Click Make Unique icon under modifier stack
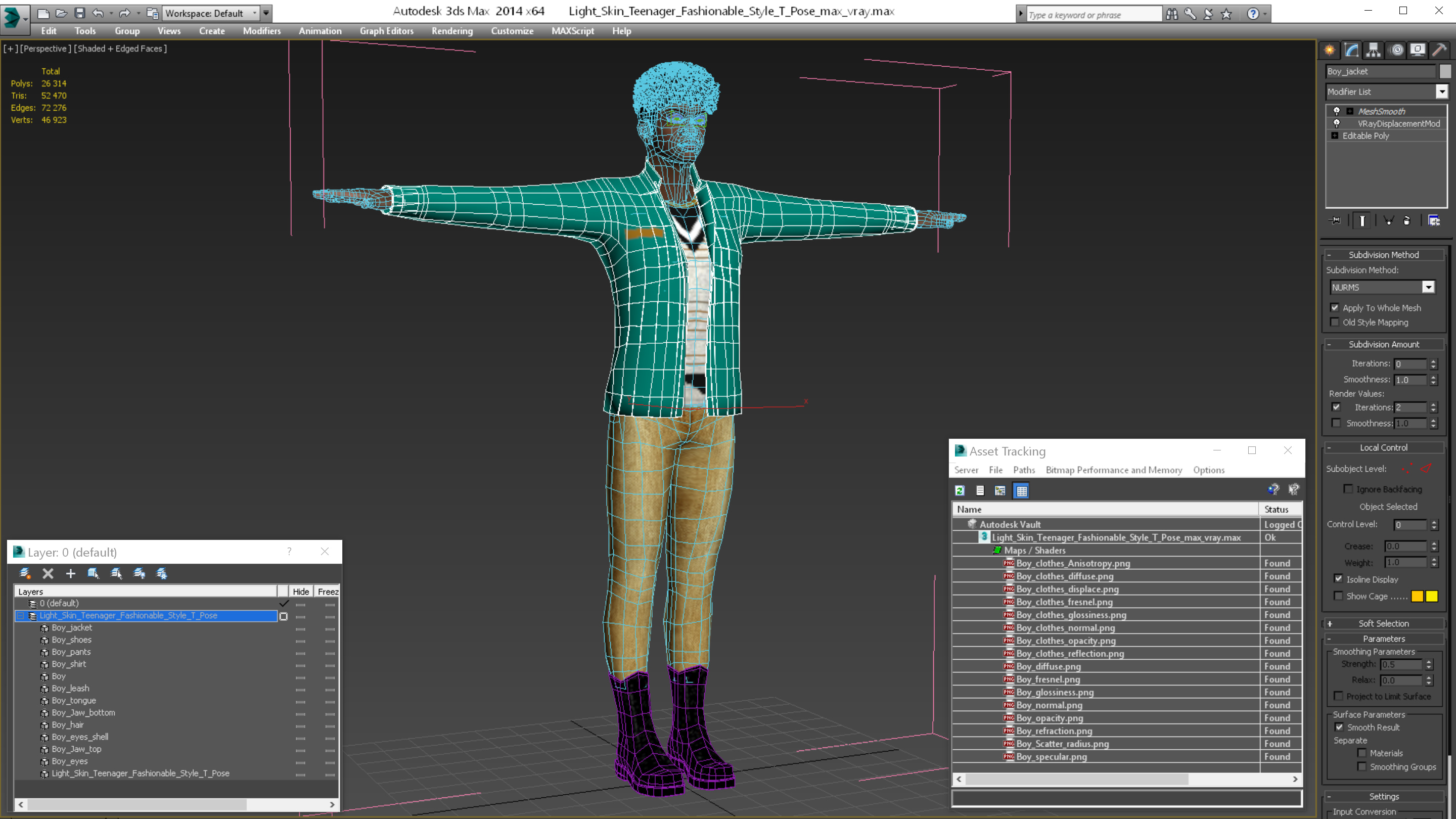Viewport: 1456px width, 819px height. tap(1388, 220)
